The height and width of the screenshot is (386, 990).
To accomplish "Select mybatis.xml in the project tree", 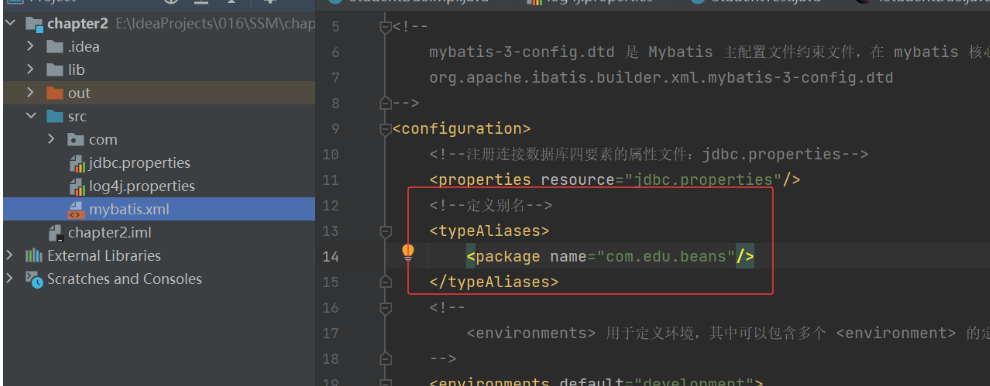I will (x=129, y=210).
